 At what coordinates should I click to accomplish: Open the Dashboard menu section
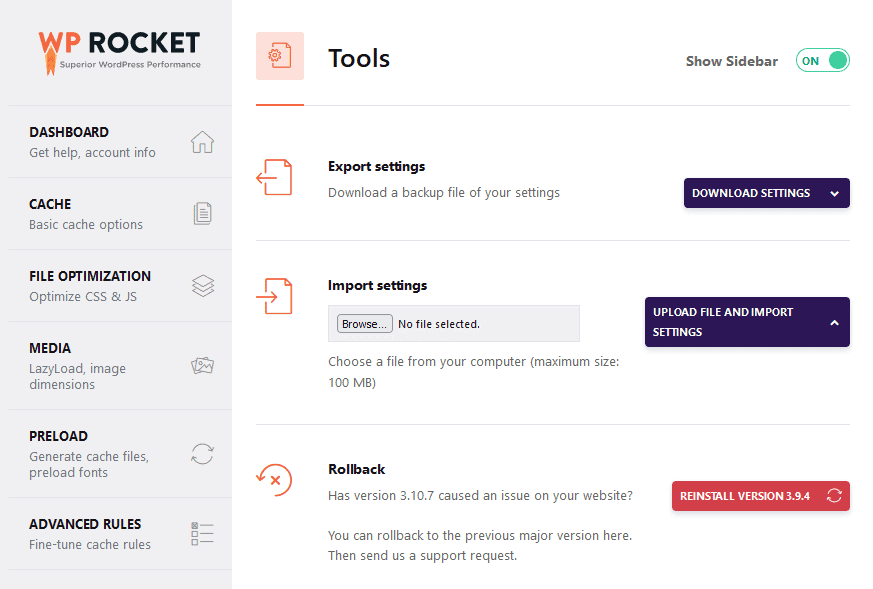[120, 142]
